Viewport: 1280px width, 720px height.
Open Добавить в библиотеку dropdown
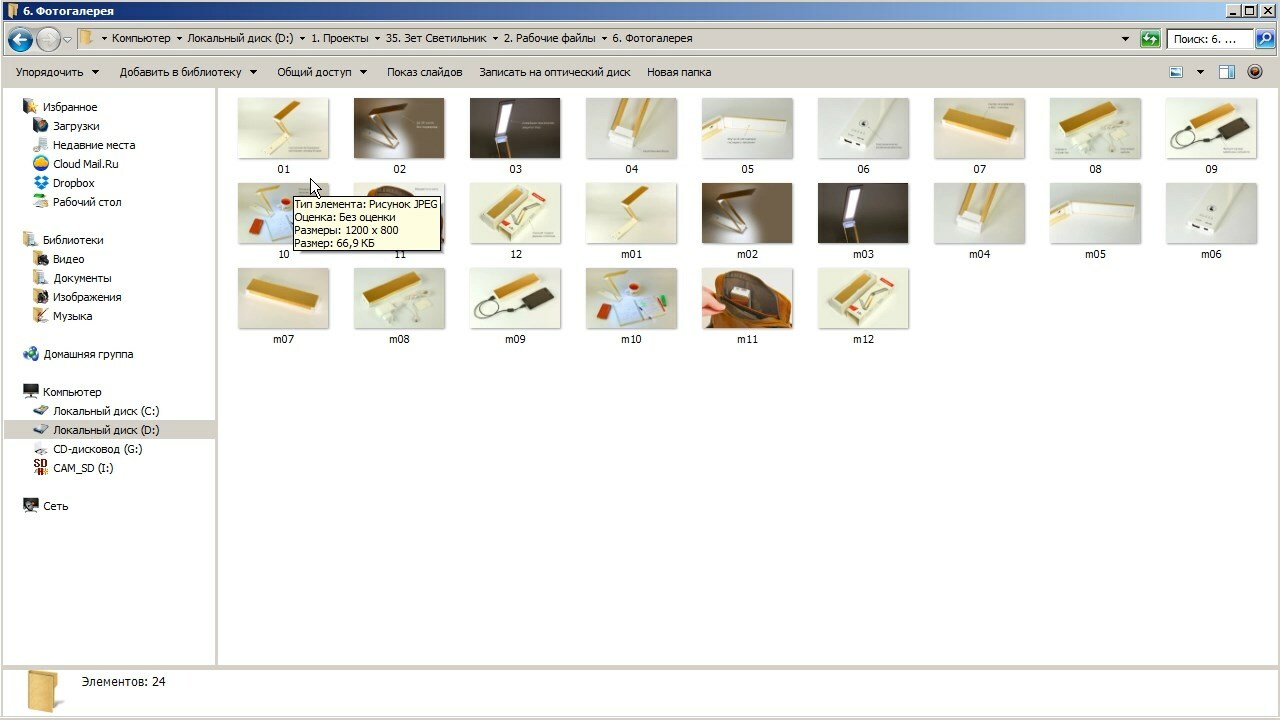[188, 72]
